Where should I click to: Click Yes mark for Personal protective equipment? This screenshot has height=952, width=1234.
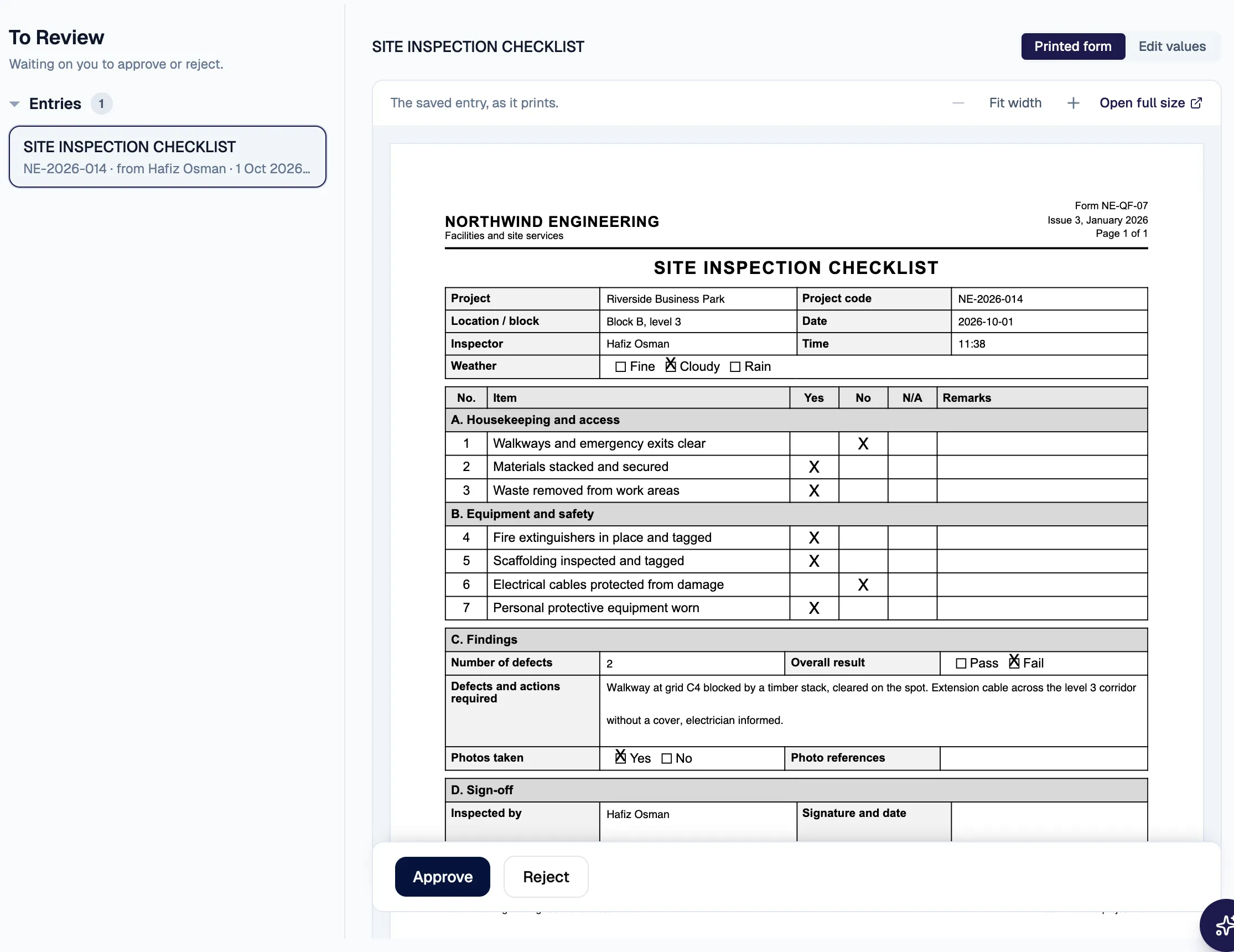(813, 608)
